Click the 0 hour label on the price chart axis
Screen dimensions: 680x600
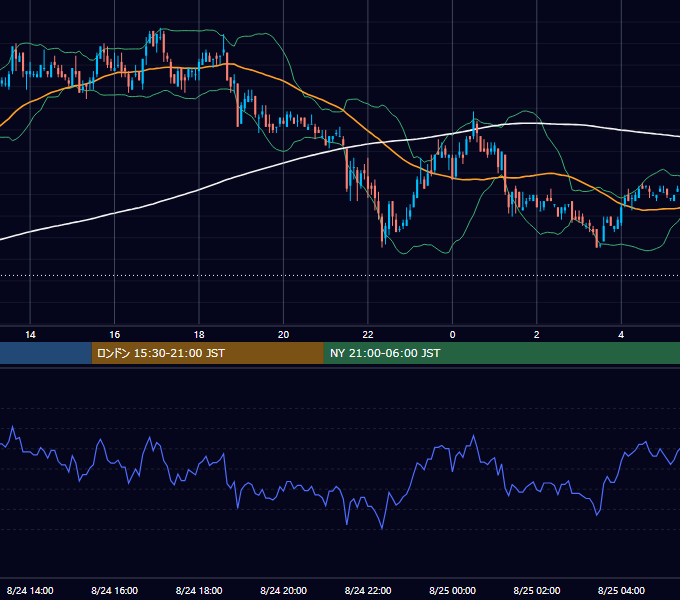452,335
